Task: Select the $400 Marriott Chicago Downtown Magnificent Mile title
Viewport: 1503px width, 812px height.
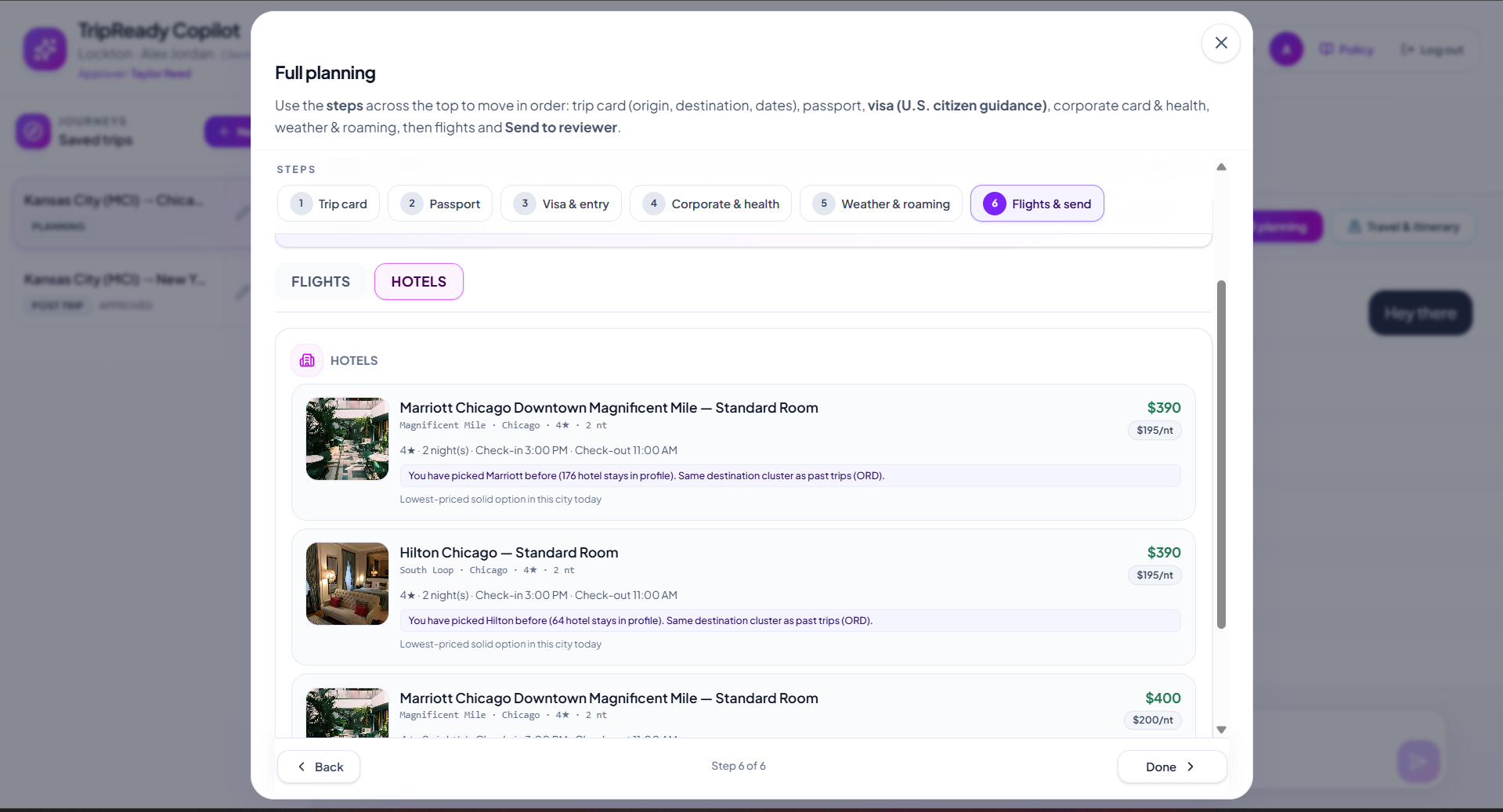Action: 609,698
